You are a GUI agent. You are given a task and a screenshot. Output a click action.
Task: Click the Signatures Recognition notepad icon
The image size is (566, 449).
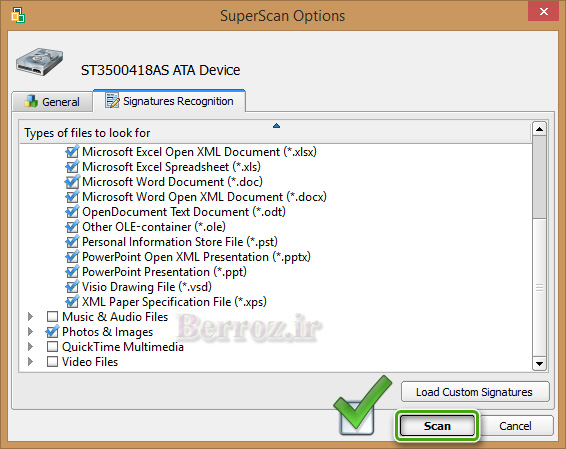[112, 101]
